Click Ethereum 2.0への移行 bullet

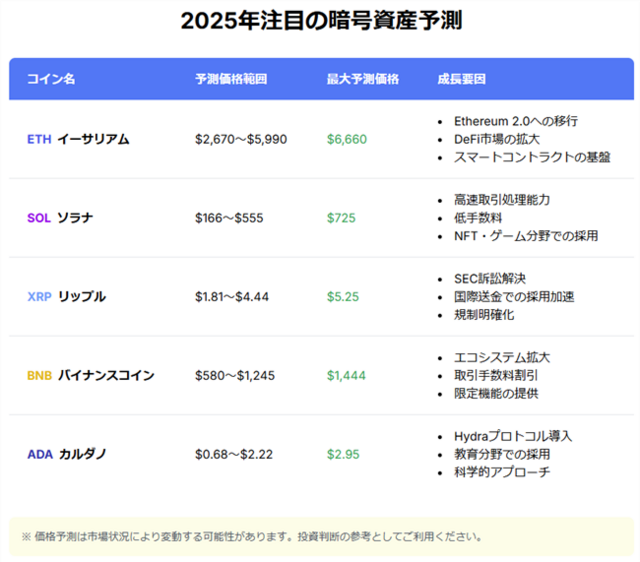point(516,121)
